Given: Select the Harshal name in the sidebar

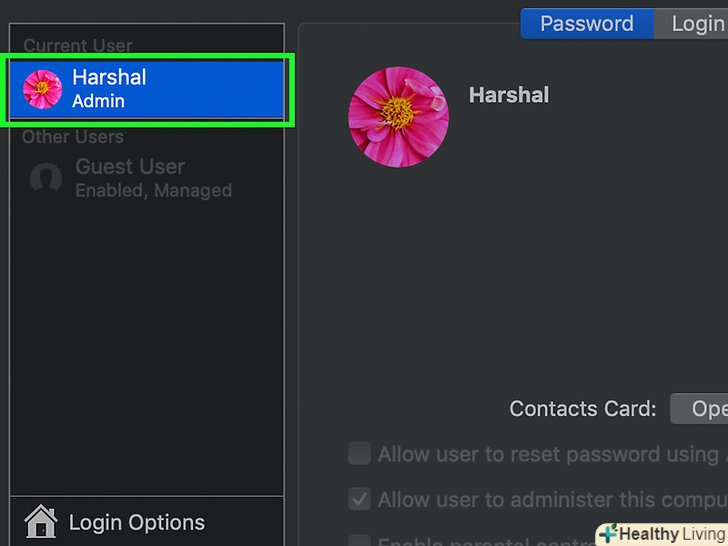Looking at the screenshot, I should (109, 77).
